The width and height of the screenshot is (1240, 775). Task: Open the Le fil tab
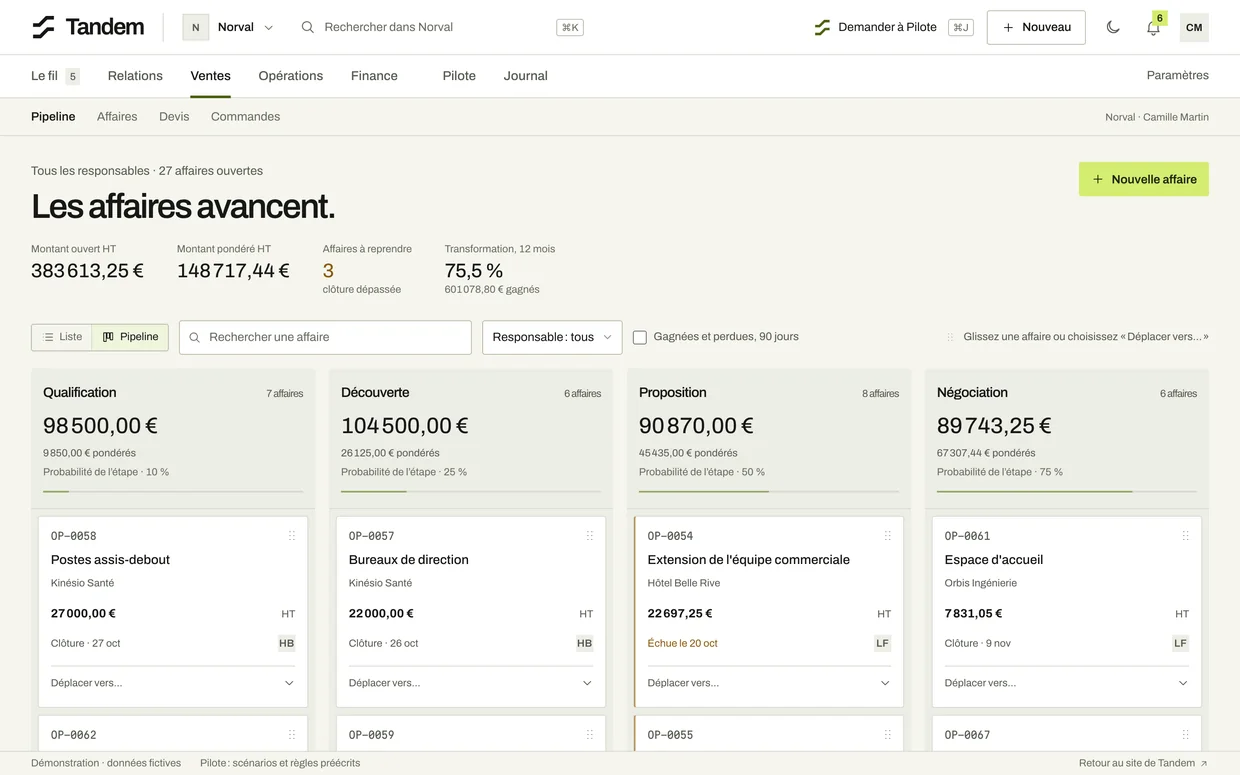55,76
